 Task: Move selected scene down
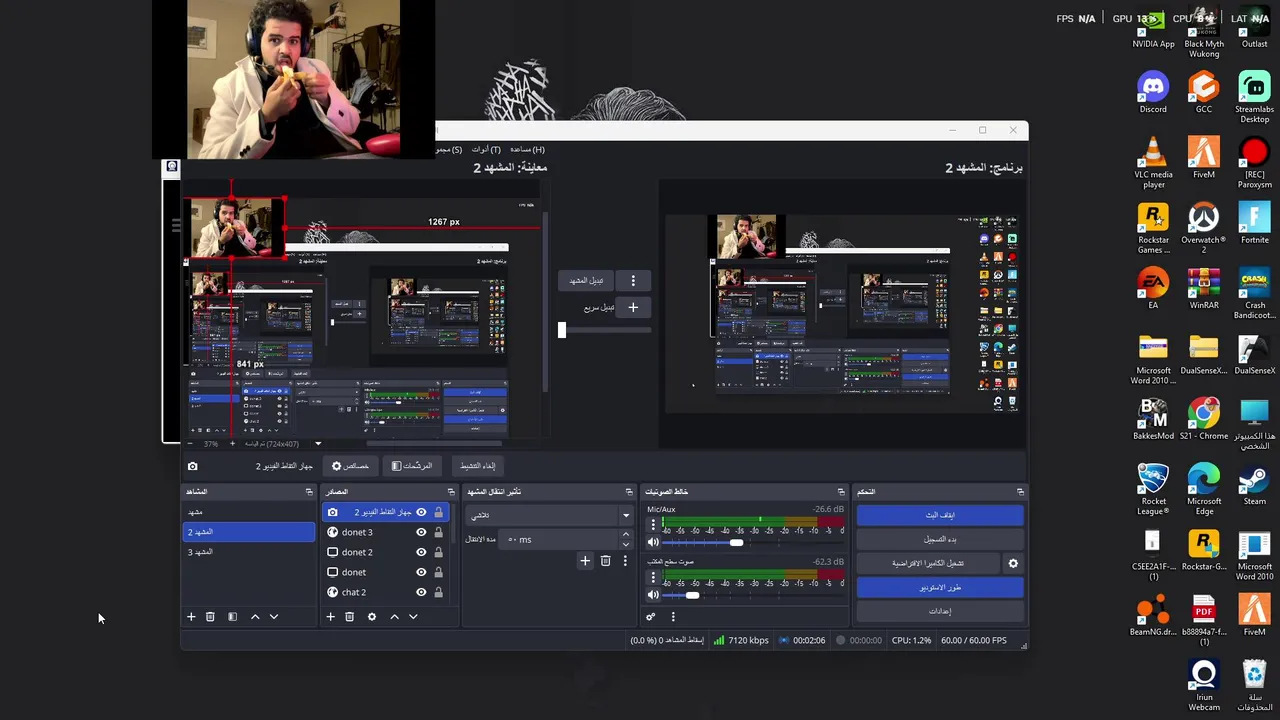[x=274, y=617]
